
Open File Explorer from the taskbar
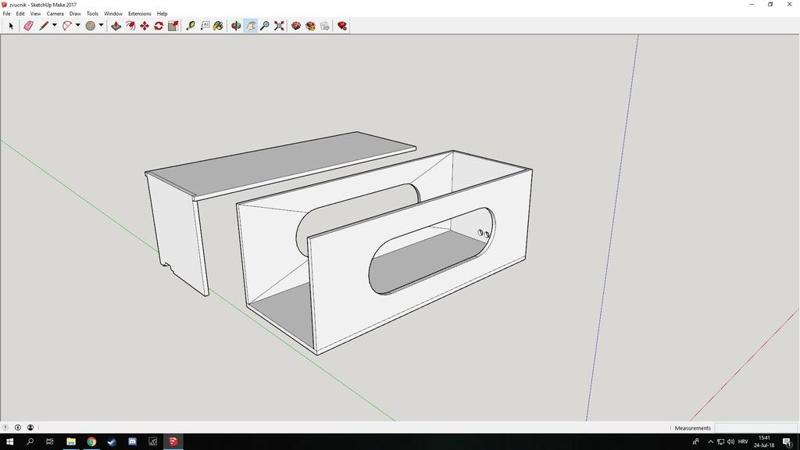pos(71,442)
